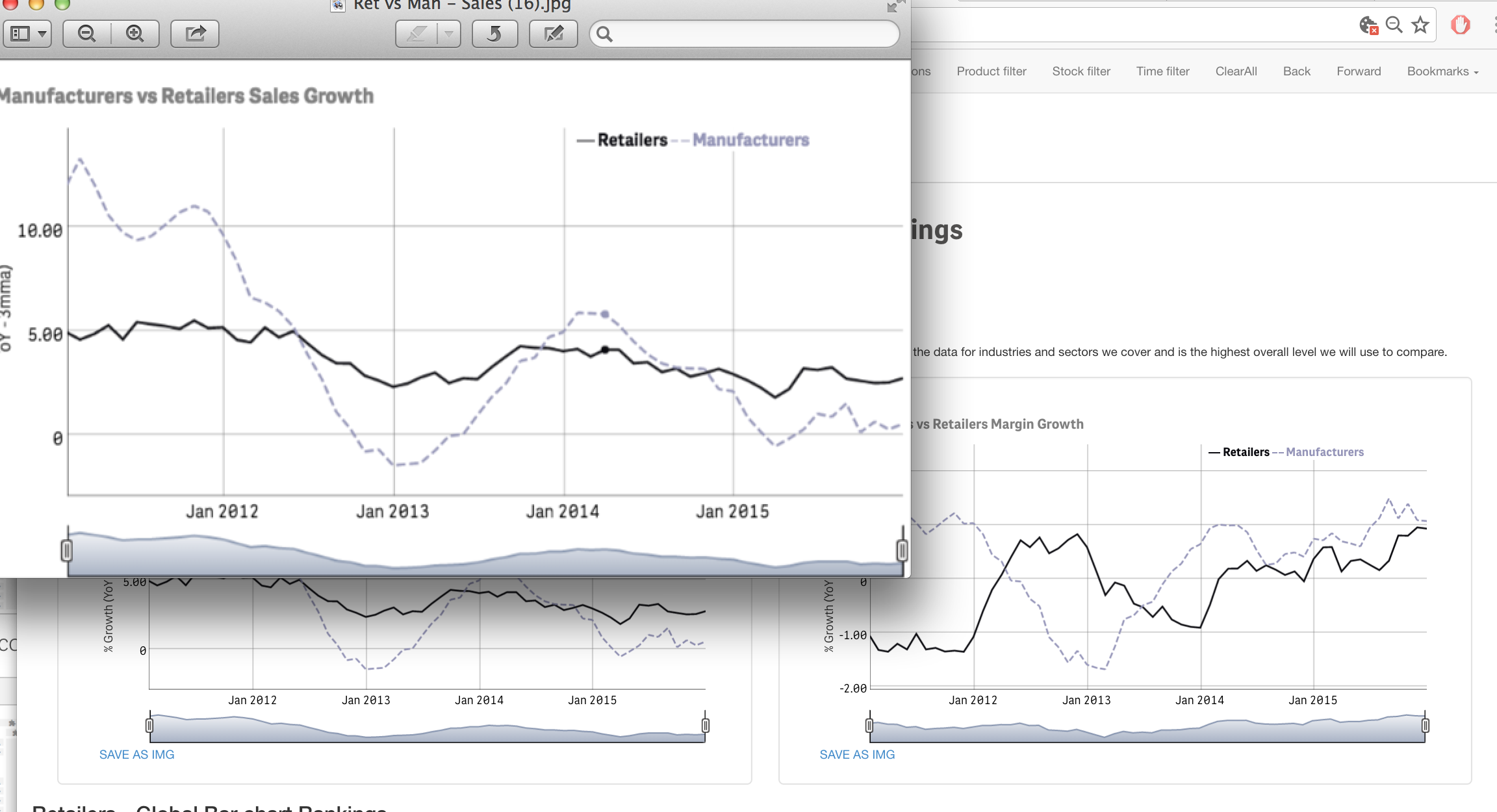Open Time filter in browser navigation
Image resolution: width=1497 pixels, height=812 pixels.
coord(1162,71)
